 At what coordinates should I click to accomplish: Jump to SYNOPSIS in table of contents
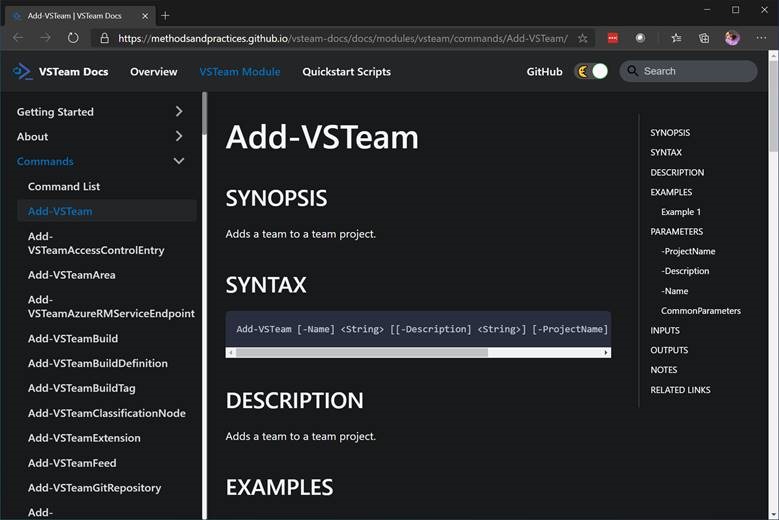(x=670, y=133)
